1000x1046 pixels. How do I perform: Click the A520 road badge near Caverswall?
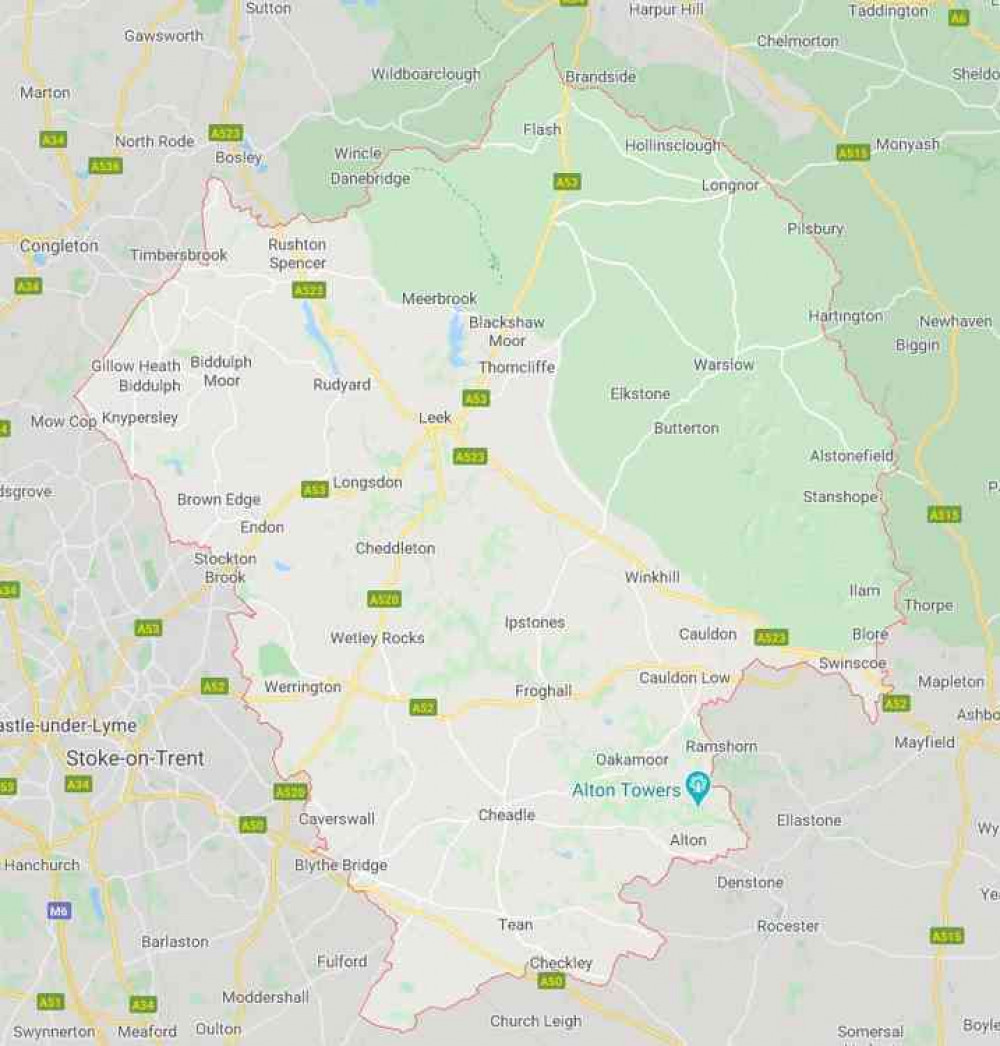(x=290, y=792)
